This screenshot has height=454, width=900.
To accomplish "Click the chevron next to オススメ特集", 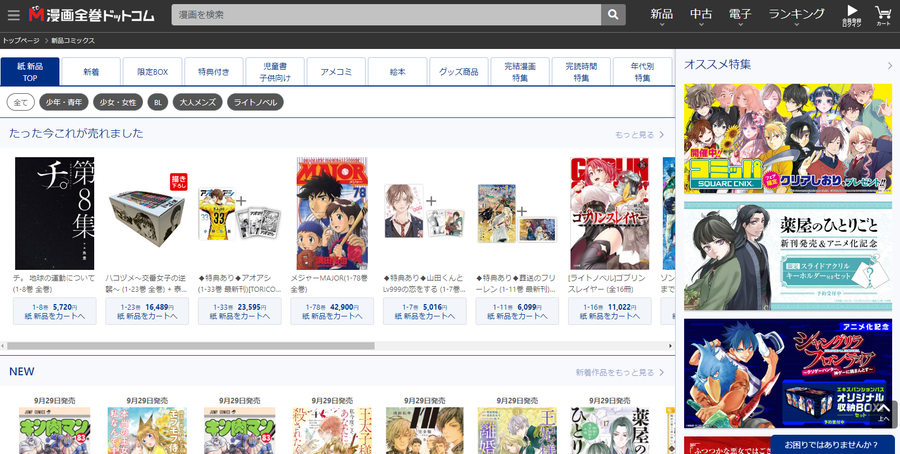I will click(890, 65).
